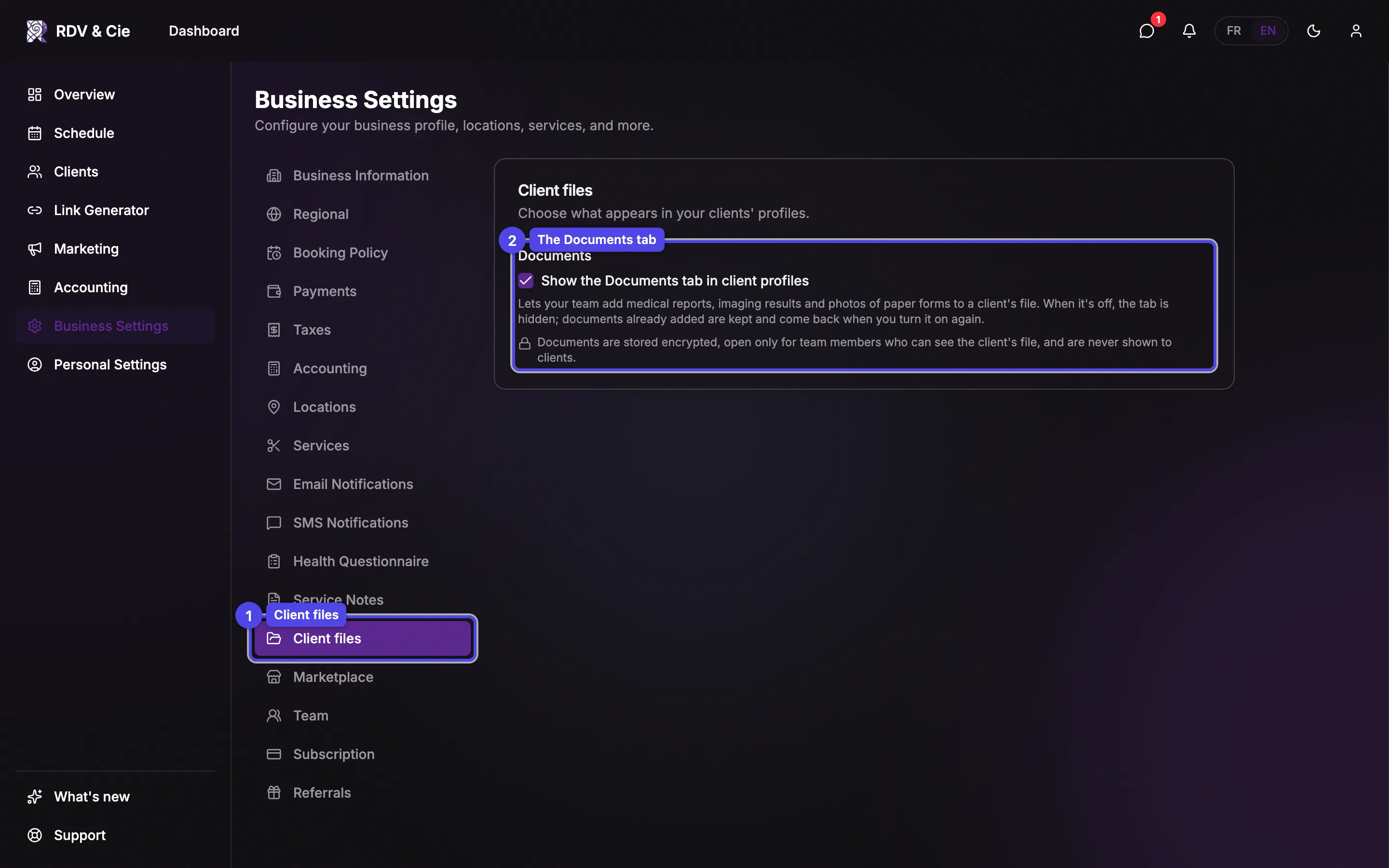Click the Show the Documents tab label
The image size is (1389, 868).
click(x=674, y=281)
